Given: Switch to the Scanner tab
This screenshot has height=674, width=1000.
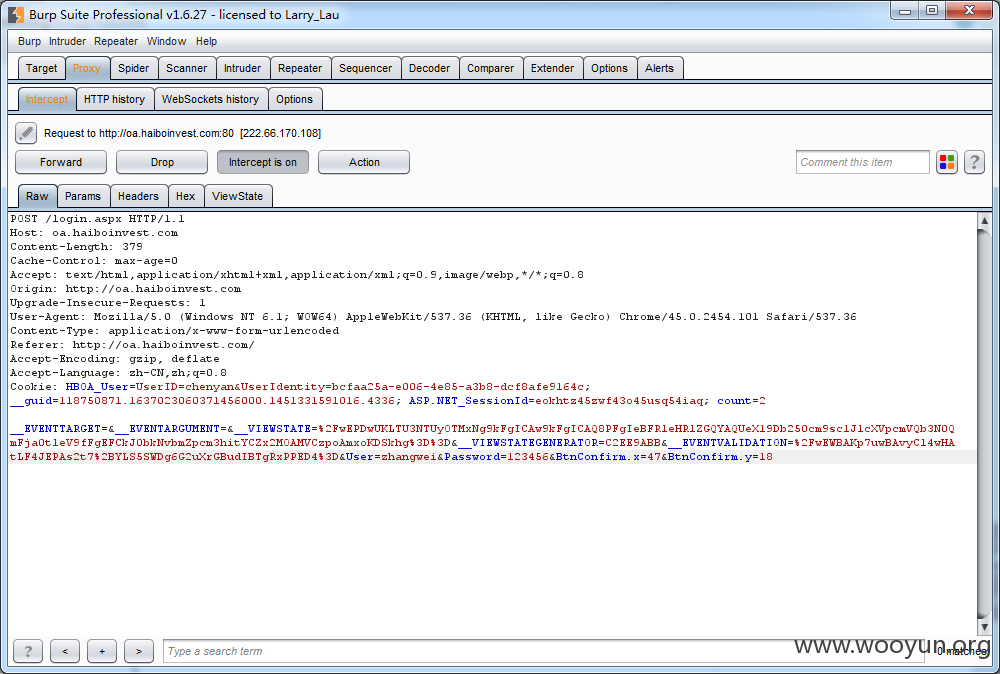Looking at the screenshot, I should tap(186, 68).
